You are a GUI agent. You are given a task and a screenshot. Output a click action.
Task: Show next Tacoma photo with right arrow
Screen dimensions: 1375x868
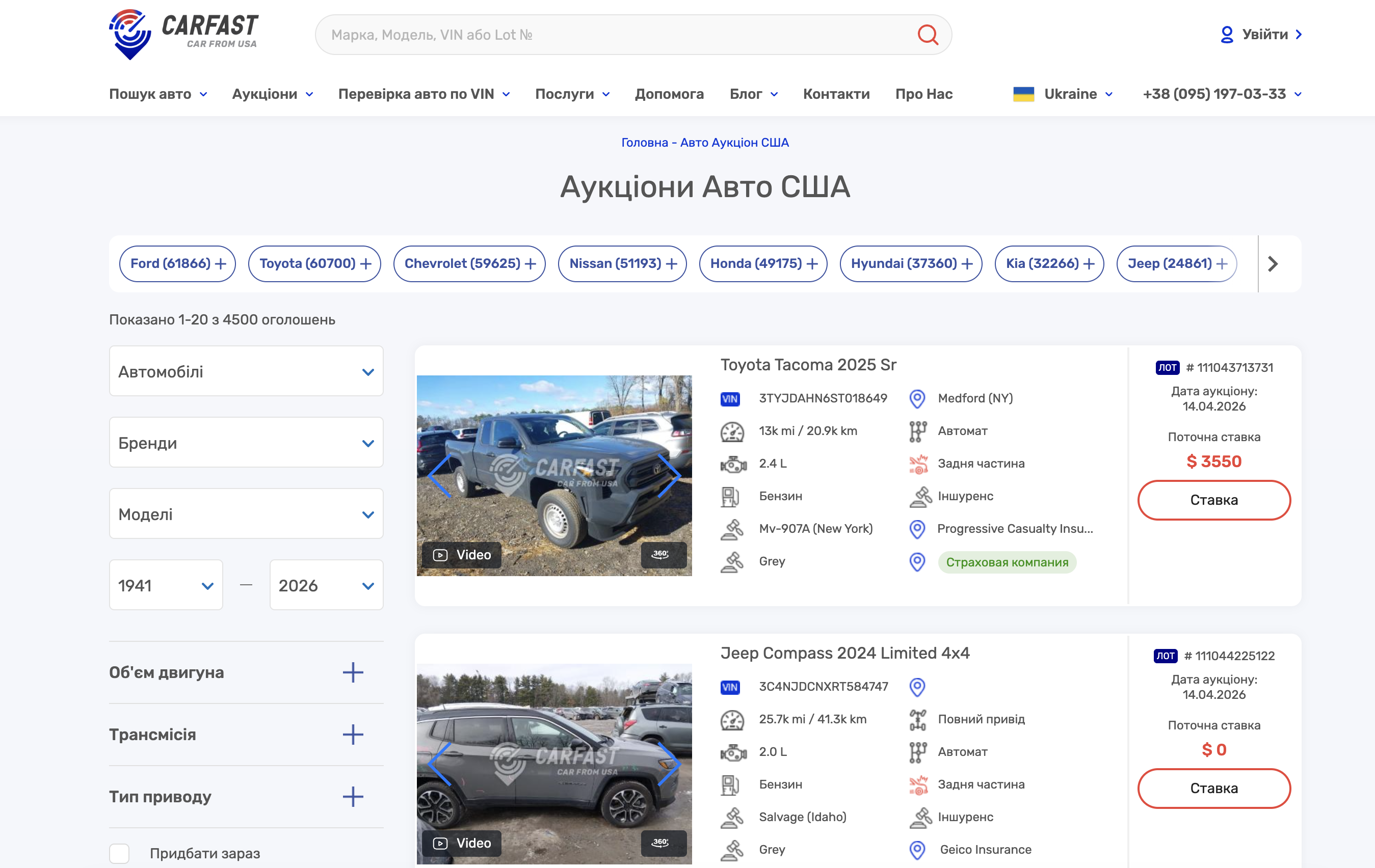669,475
